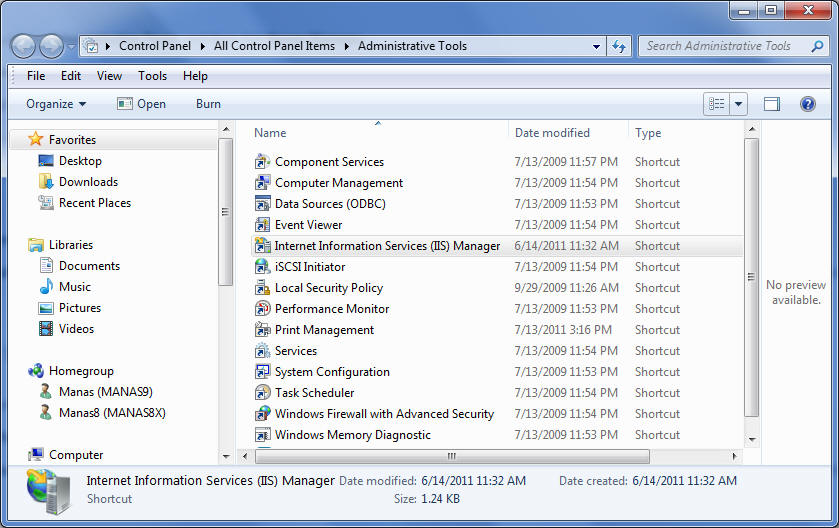The height and width of the screenshot is (528, 839).
Task: Click the Task Scheduler clock icon
Action: point(262,393)
